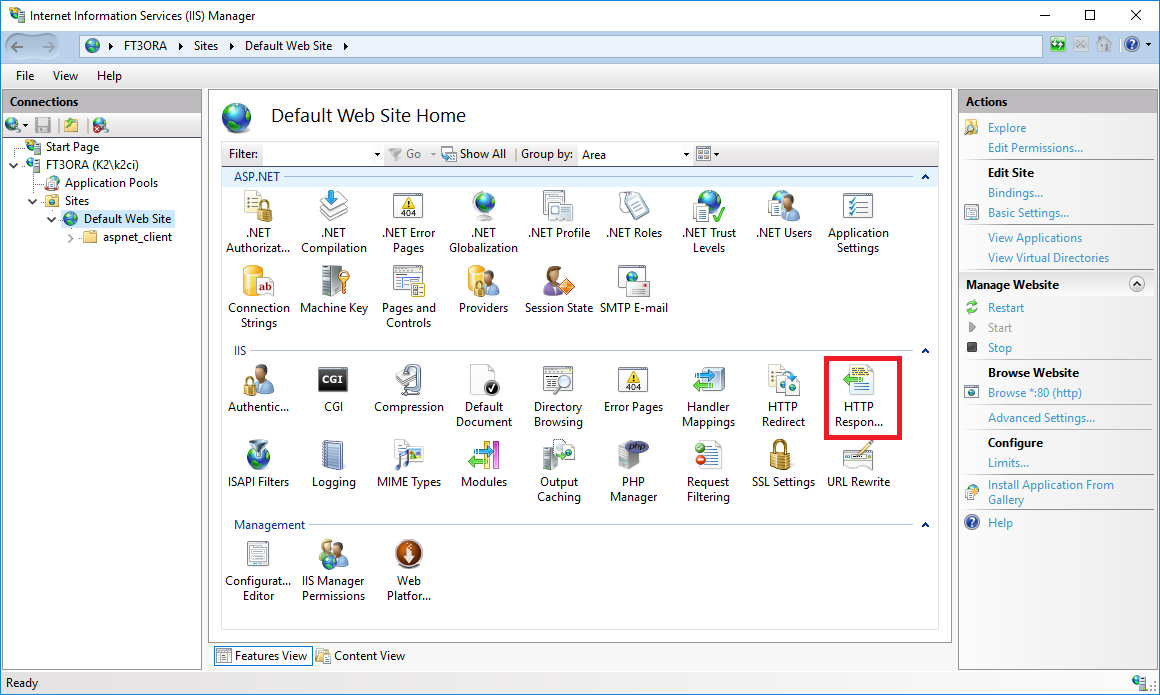Stop the website
The image size is (1160, 695).
pyautogui.click(x=999, y=348)
